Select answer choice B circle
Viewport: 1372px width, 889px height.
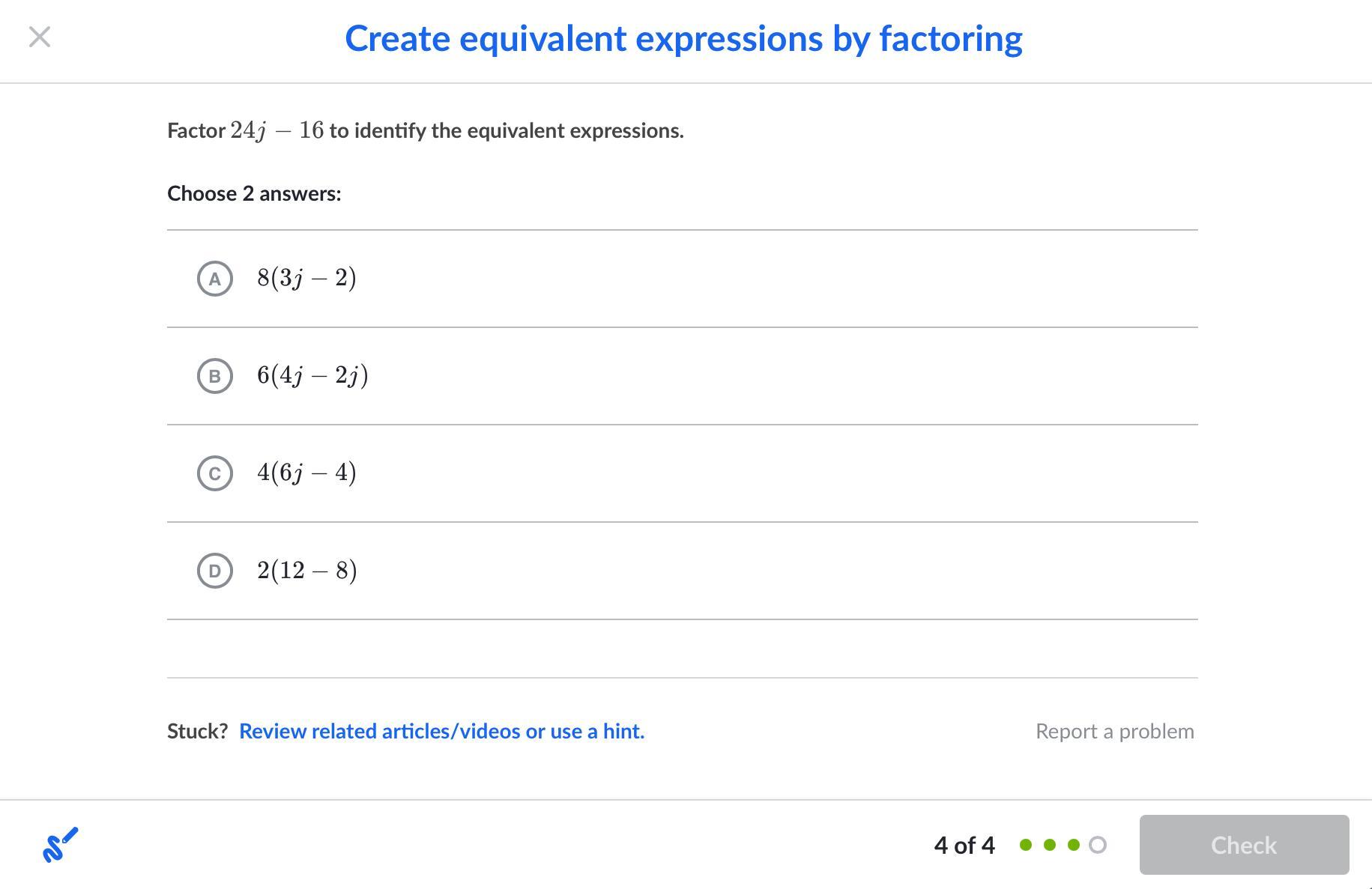click(x=215, y=376)
